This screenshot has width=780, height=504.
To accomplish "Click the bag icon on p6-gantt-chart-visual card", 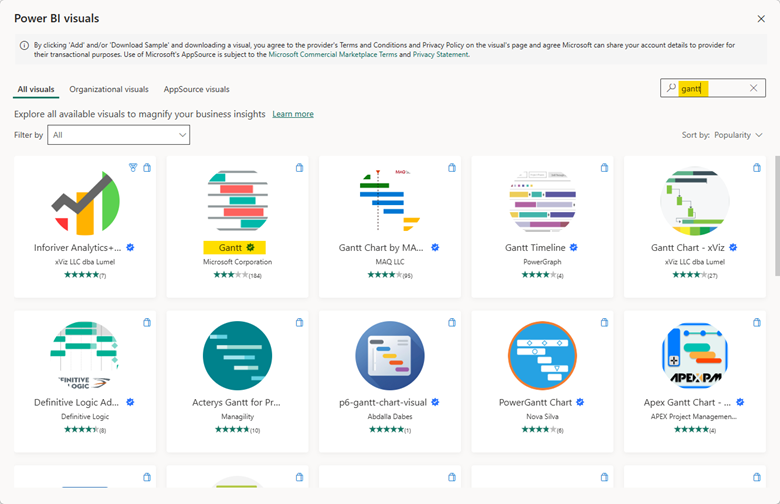I will pyautogui.click(x=452, y=322).
